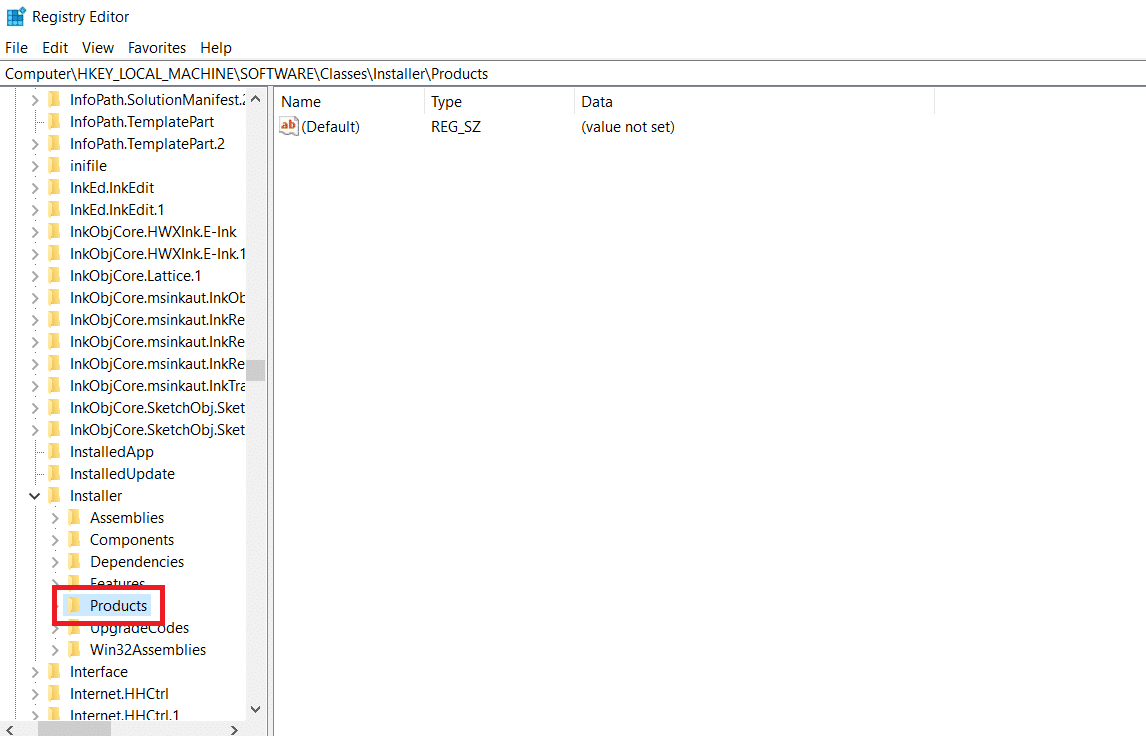Expand the Interface key
Viewport: 1146px width, 736px height.
click(x=34, y=672)
